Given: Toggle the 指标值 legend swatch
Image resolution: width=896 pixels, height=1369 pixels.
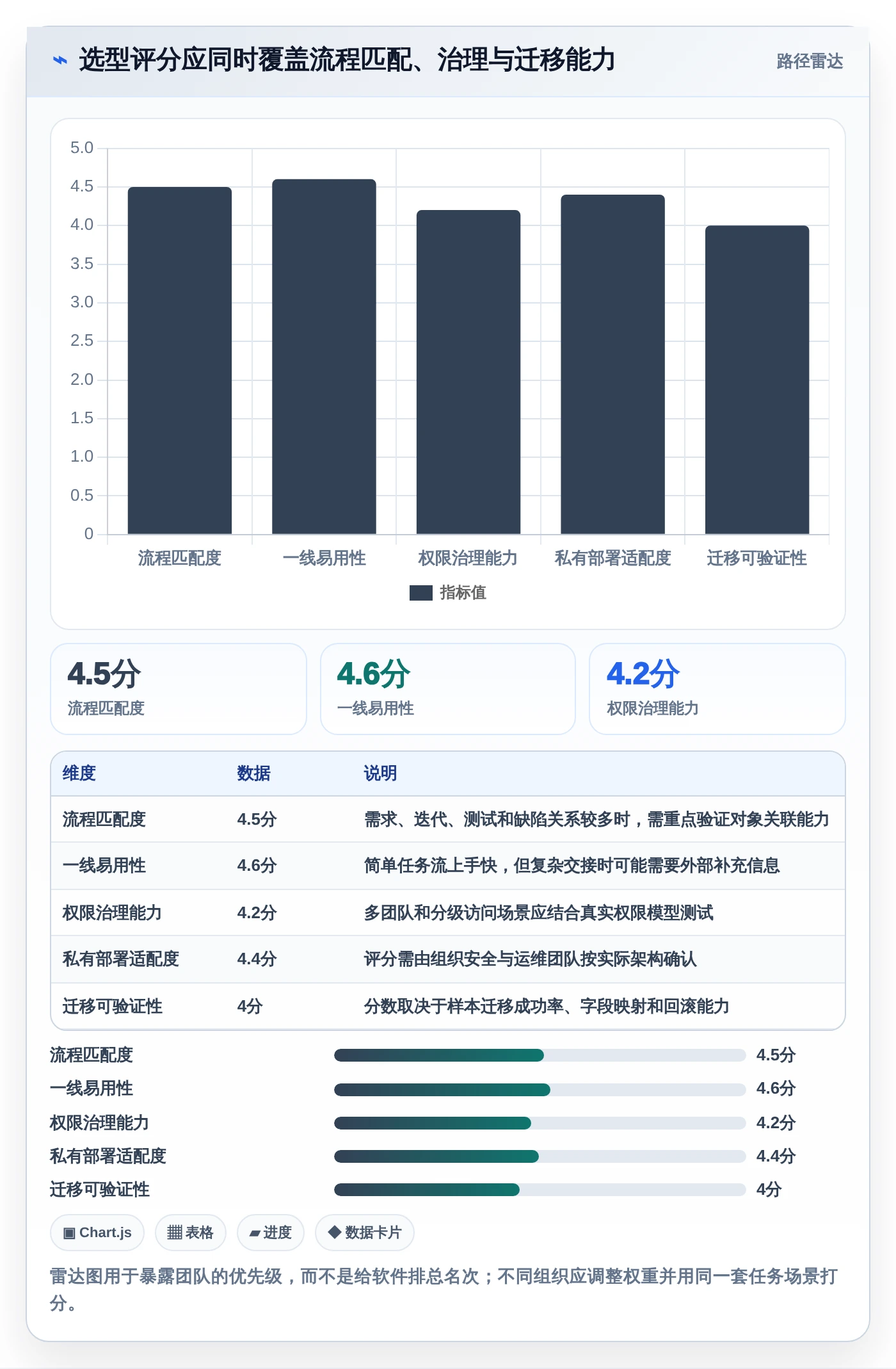Looking at the screenshot, I should click(x=420, y=593).
